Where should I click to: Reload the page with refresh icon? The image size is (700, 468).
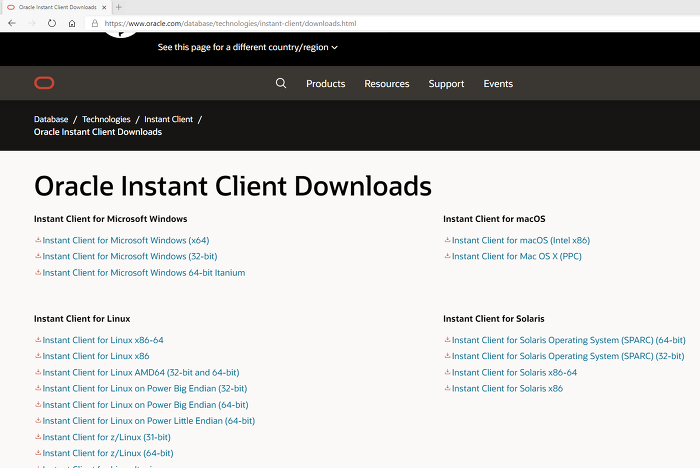tap(52, 23)
